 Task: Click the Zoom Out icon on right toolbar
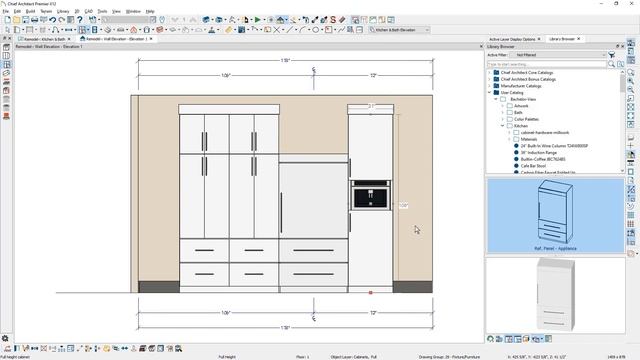click(631, 89)
